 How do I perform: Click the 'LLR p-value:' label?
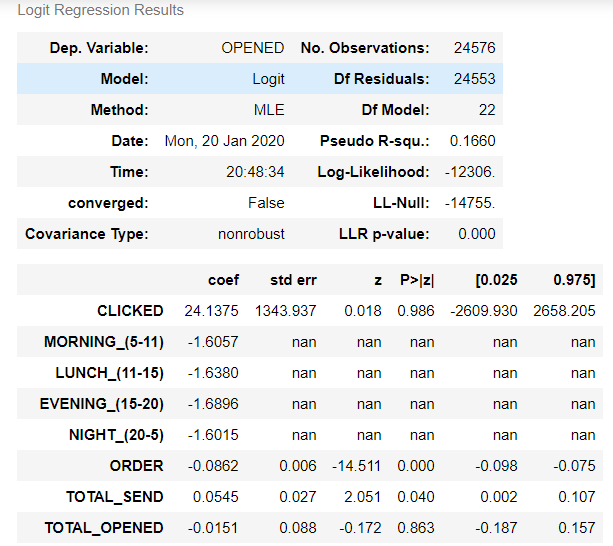tap(384, 234)
